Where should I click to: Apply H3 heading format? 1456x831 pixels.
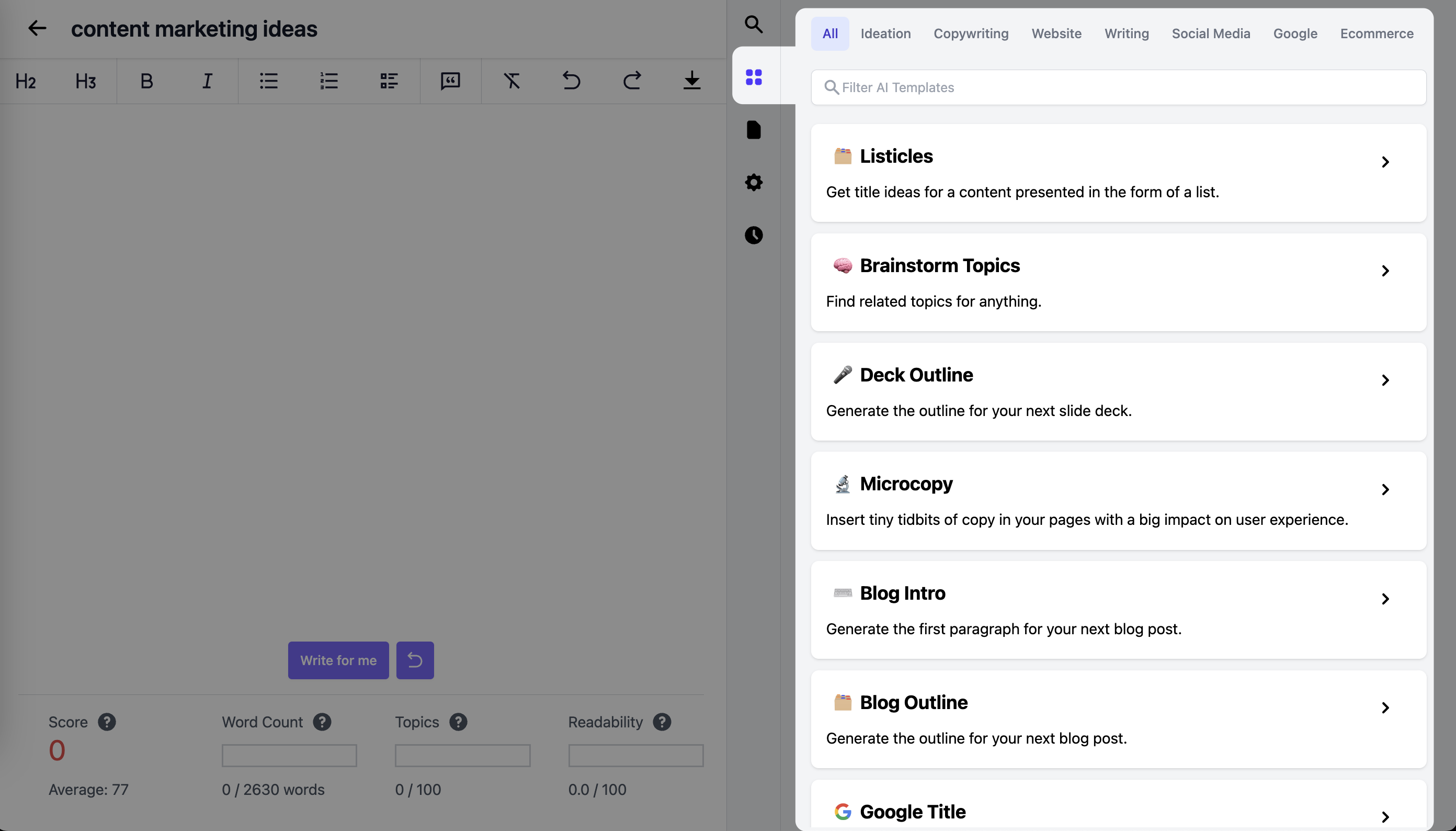(x=86, y=81)
